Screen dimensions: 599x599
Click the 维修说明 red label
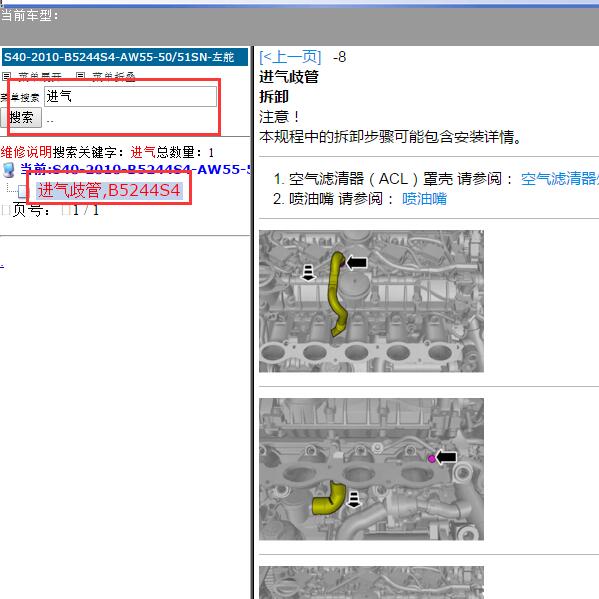coord(26,152)
